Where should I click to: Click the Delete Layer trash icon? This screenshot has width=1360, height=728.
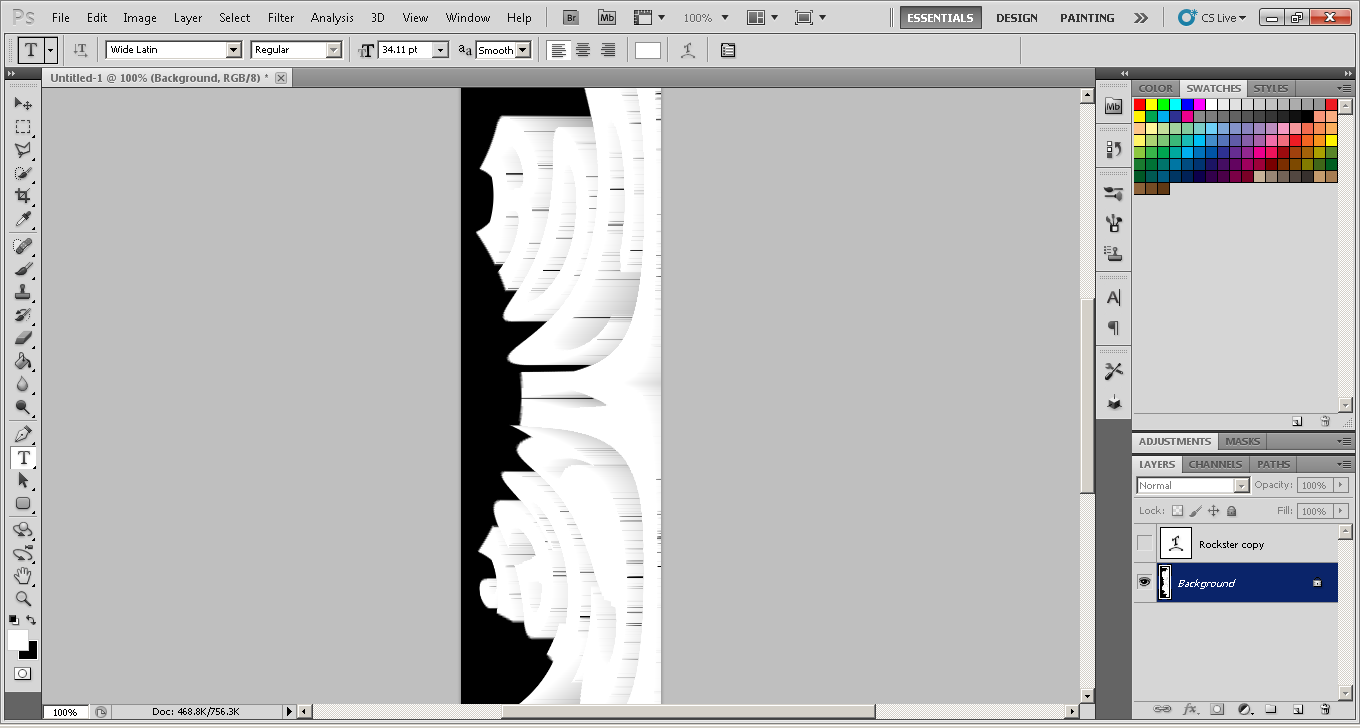[x=1325, y=709]
